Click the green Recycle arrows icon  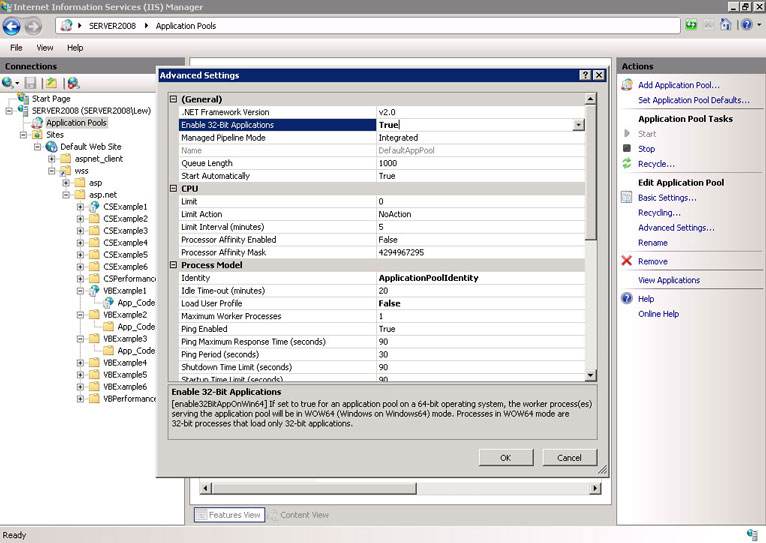point(627,164)
